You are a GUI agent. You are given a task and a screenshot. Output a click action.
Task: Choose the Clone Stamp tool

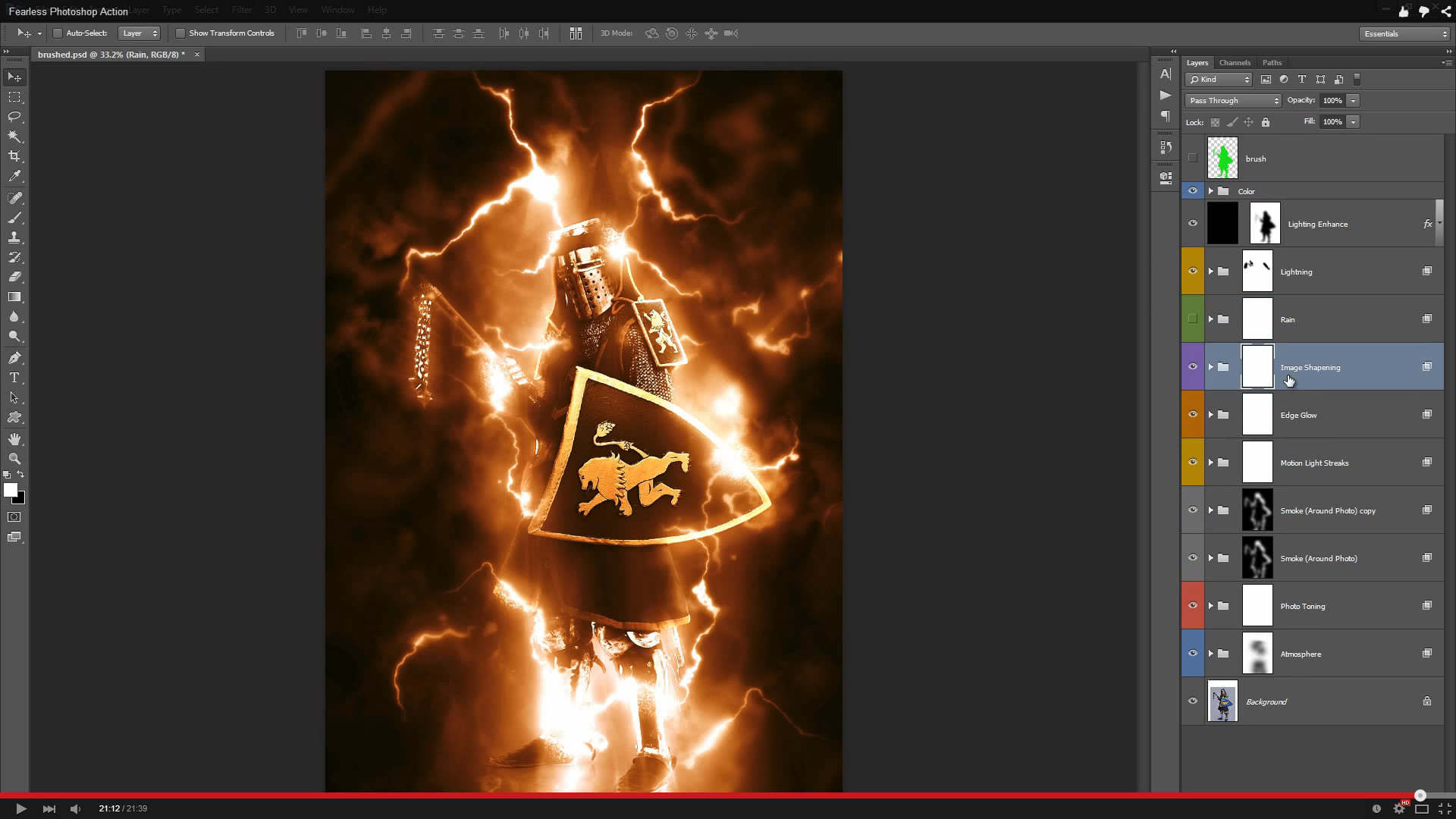(x=14, y=237)
